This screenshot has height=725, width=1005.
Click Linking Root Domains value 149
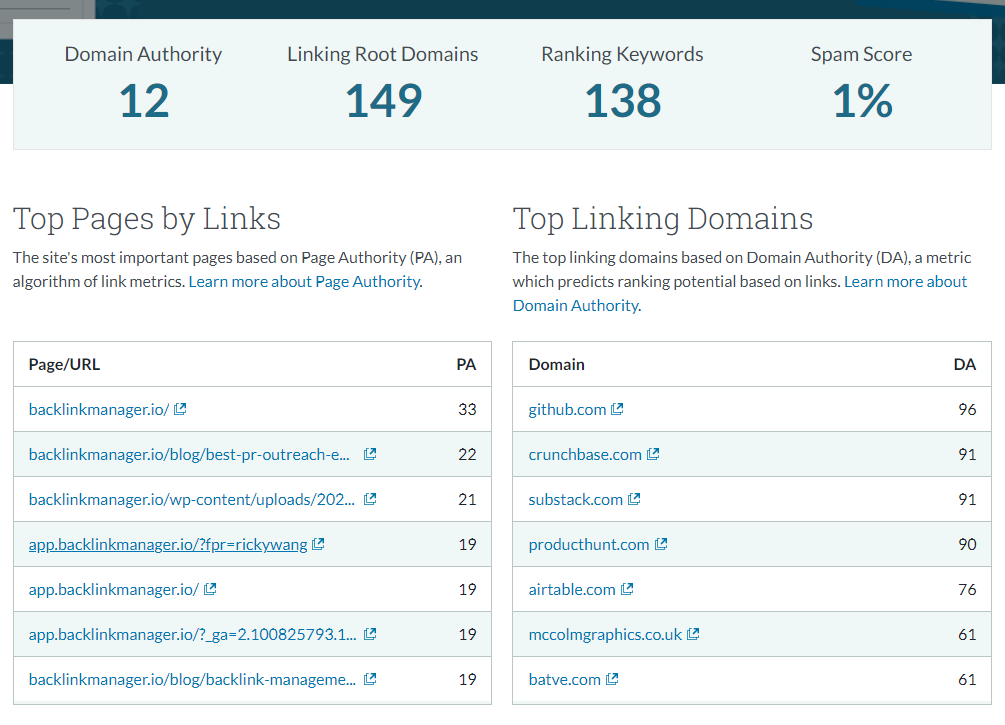pyautogui.click(x=383, y=101)
